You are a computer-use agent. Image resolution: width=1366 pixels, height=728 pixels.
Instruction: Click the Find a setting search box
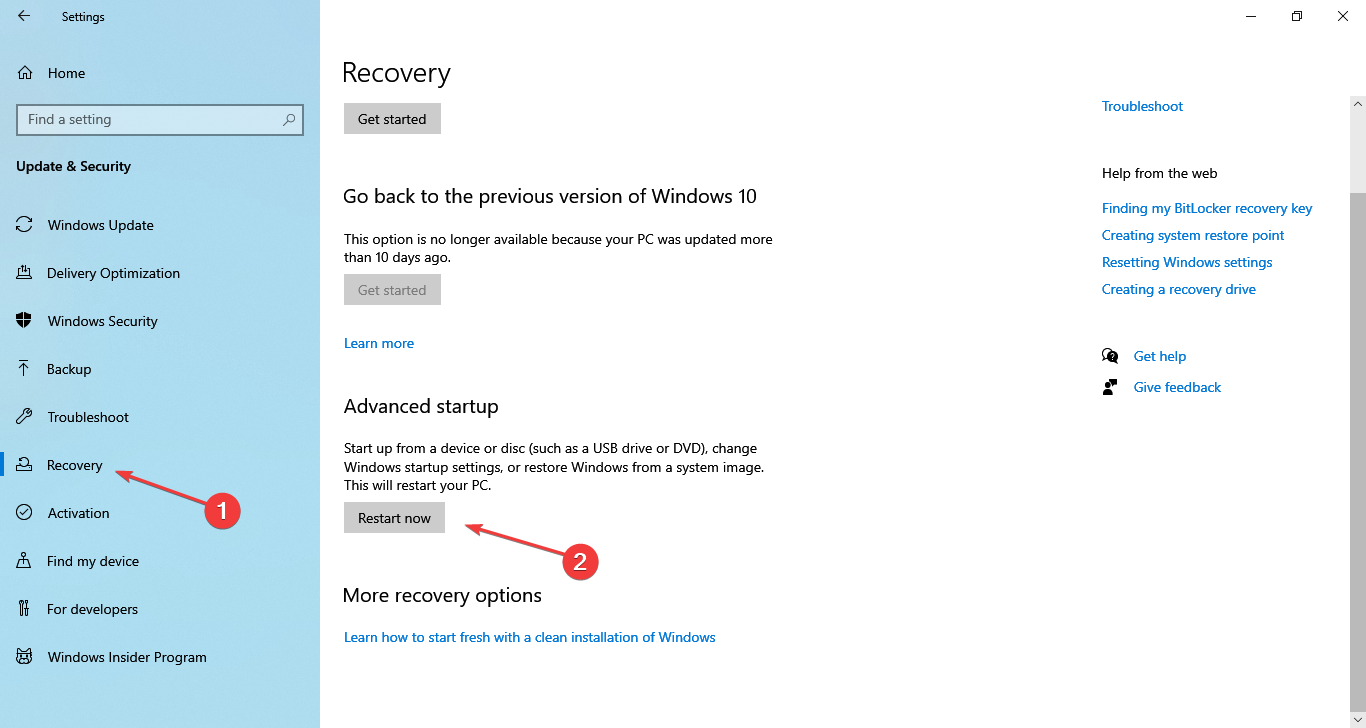[x=150, y=120]
